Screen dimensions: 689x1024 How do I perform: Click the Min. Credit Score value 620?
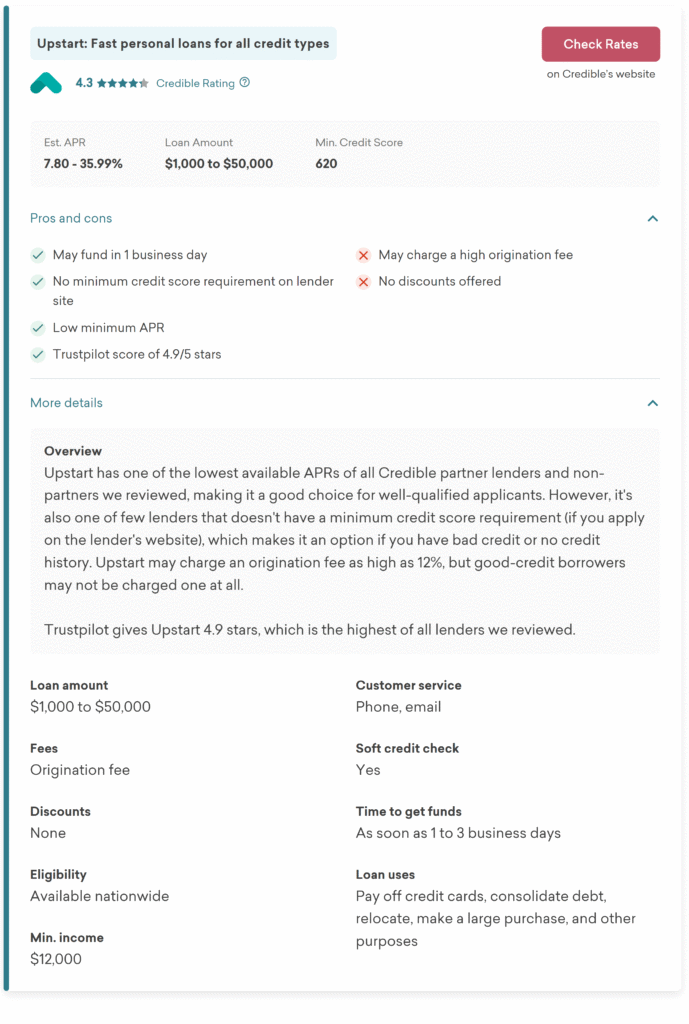[326, 163]
